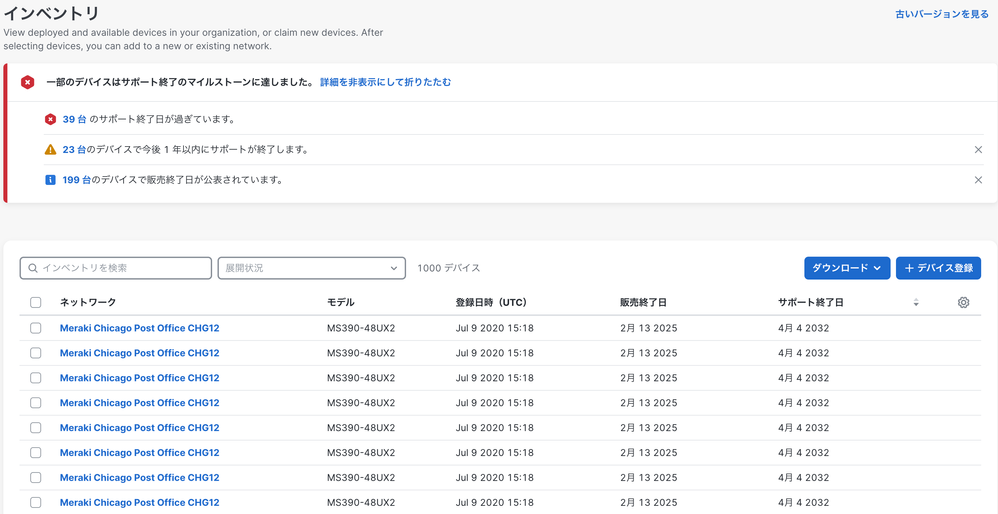Sort by the 販売終了日 column header
998x514 pixels.
click(642, 302)
